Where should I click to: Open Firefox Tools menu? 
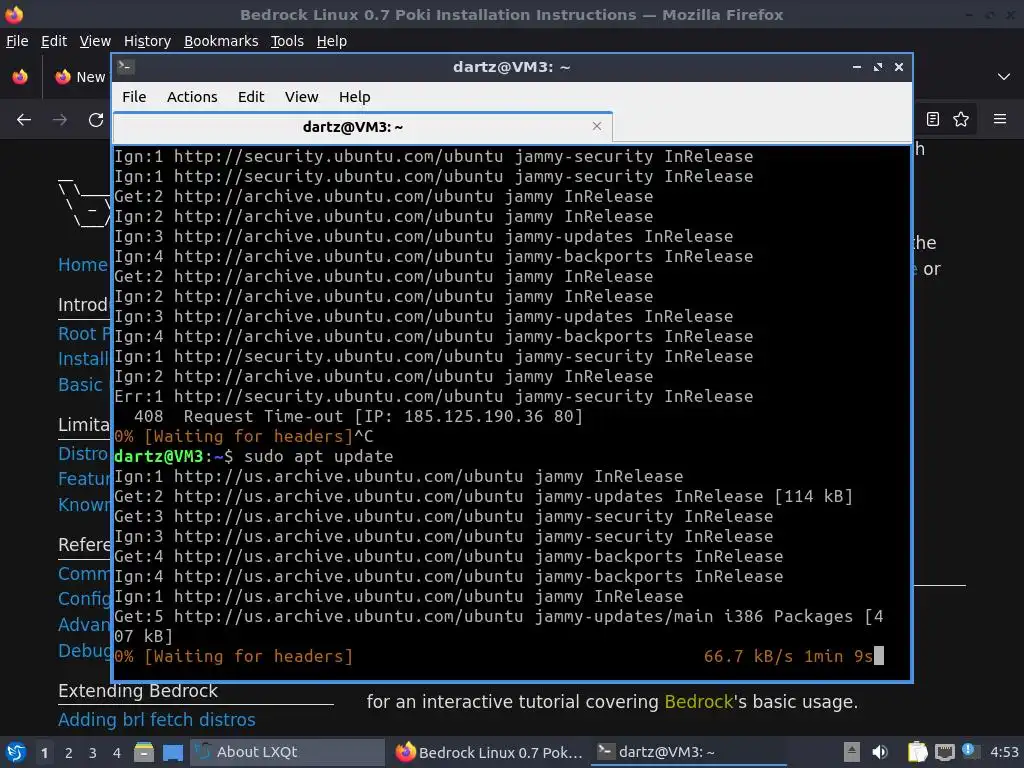[x=287, y=41]
